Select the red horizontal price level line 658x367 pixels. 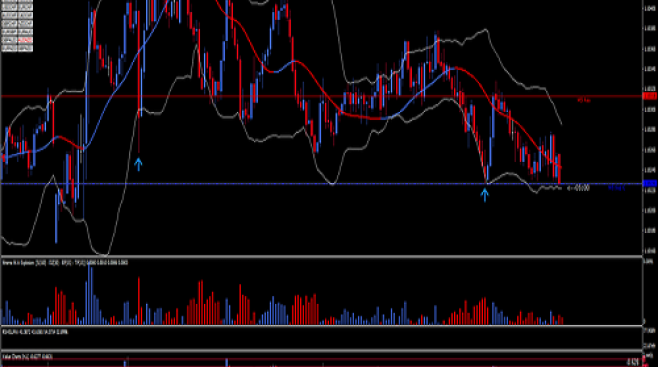321,96
